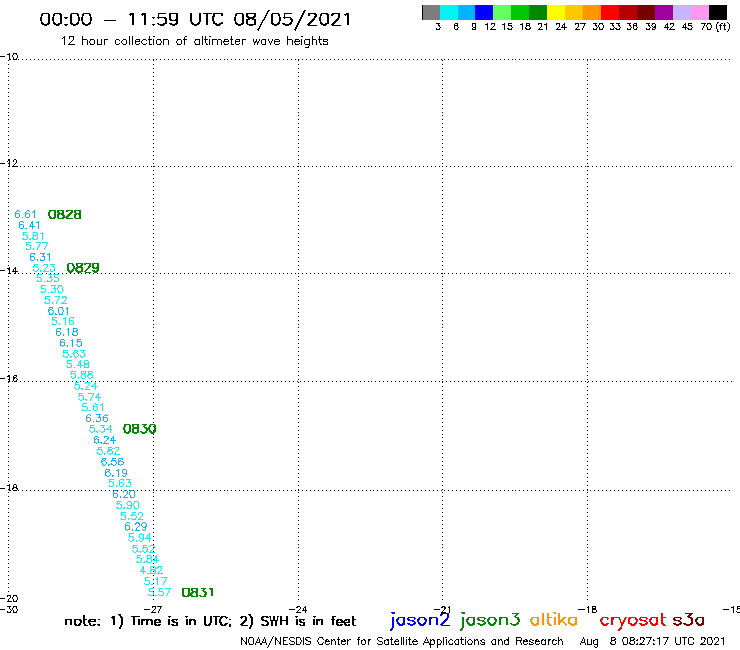Select the "5.84" wave height reading
This screenshot has height=650, width=740.
pyautogui.click(x=147, y=559)
